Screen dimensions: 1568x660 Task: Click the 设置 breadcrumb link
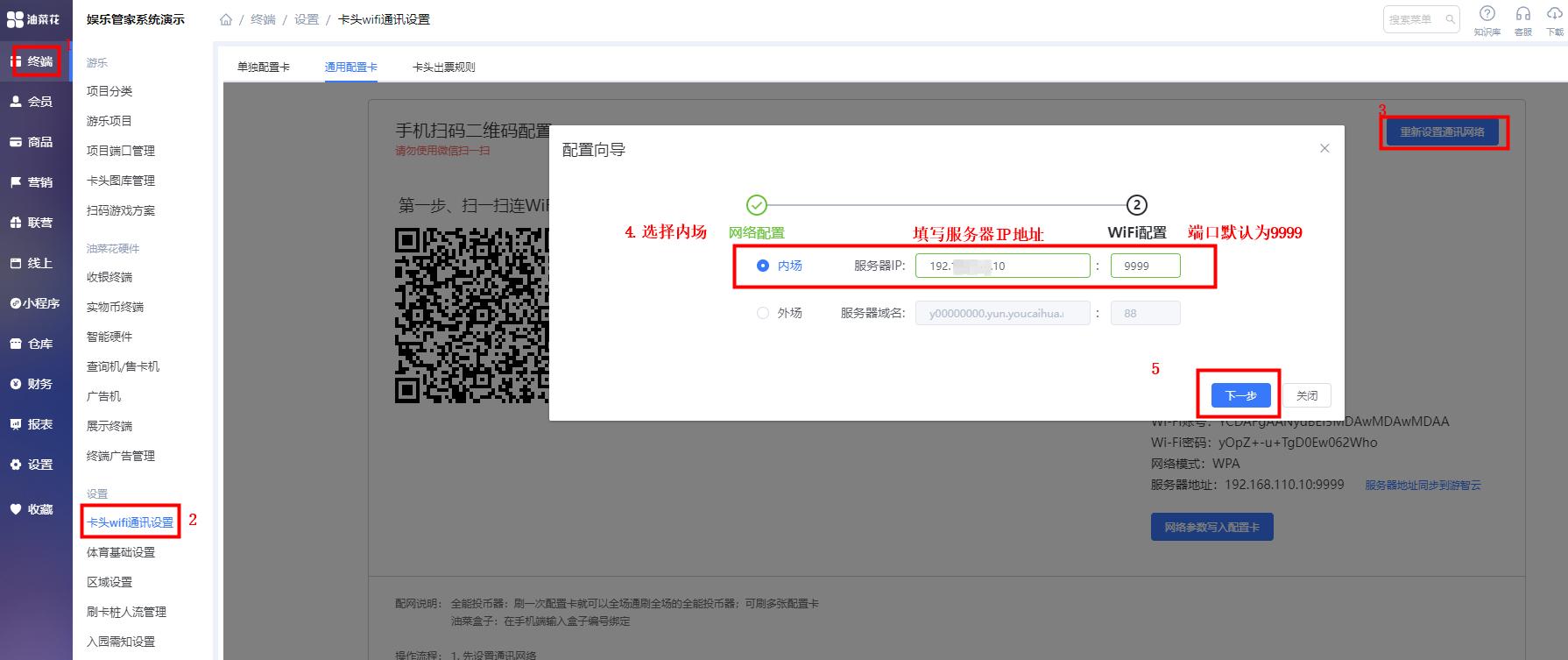click(x=307, y=19)
